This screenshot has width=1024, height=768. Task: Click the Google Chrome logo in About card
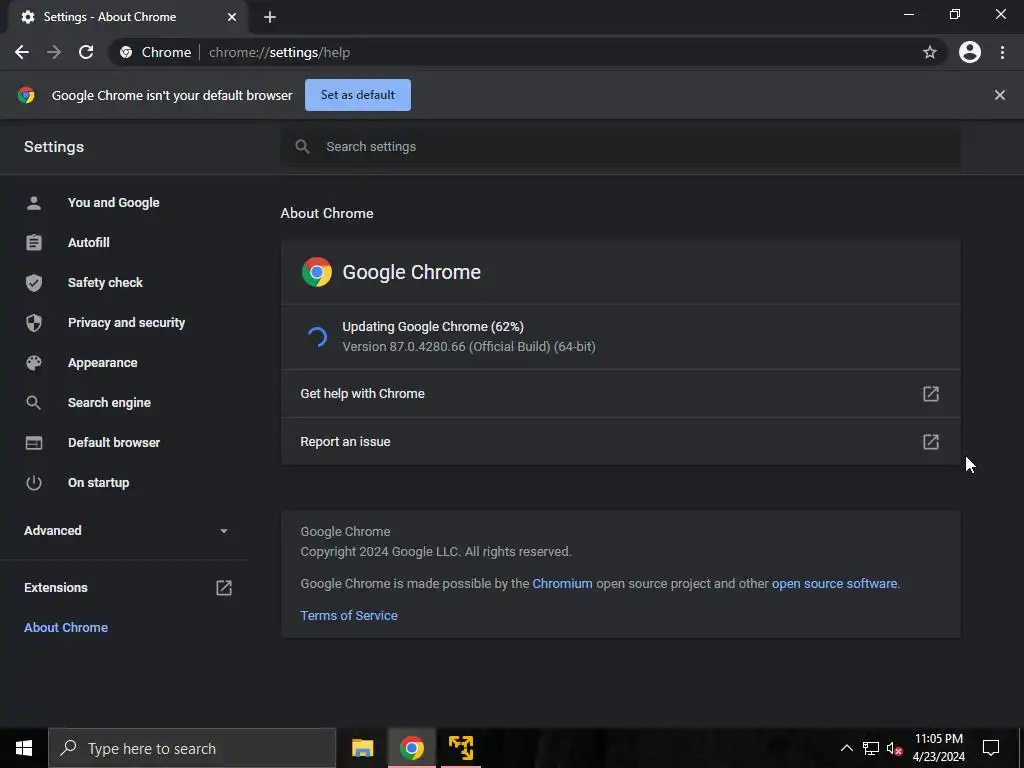317,272
